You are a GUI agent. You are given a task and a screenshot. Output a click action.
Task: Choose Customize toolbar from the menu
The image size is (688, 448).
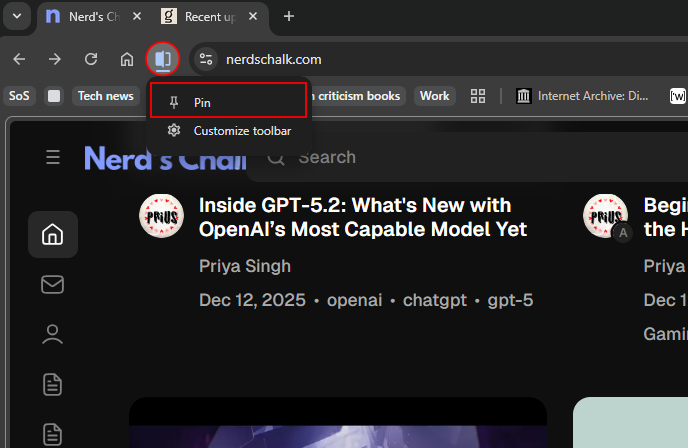[x=241, y=131]
